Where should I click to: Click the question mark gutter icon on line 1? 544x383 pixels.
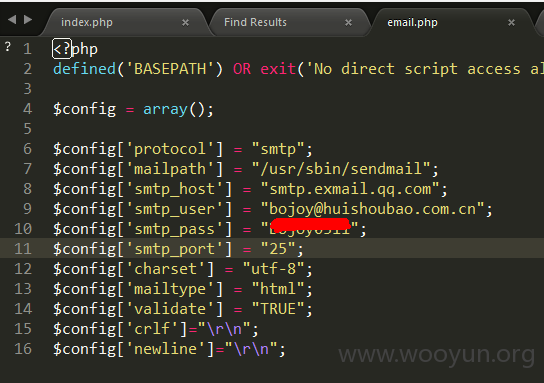click(8, 47)
